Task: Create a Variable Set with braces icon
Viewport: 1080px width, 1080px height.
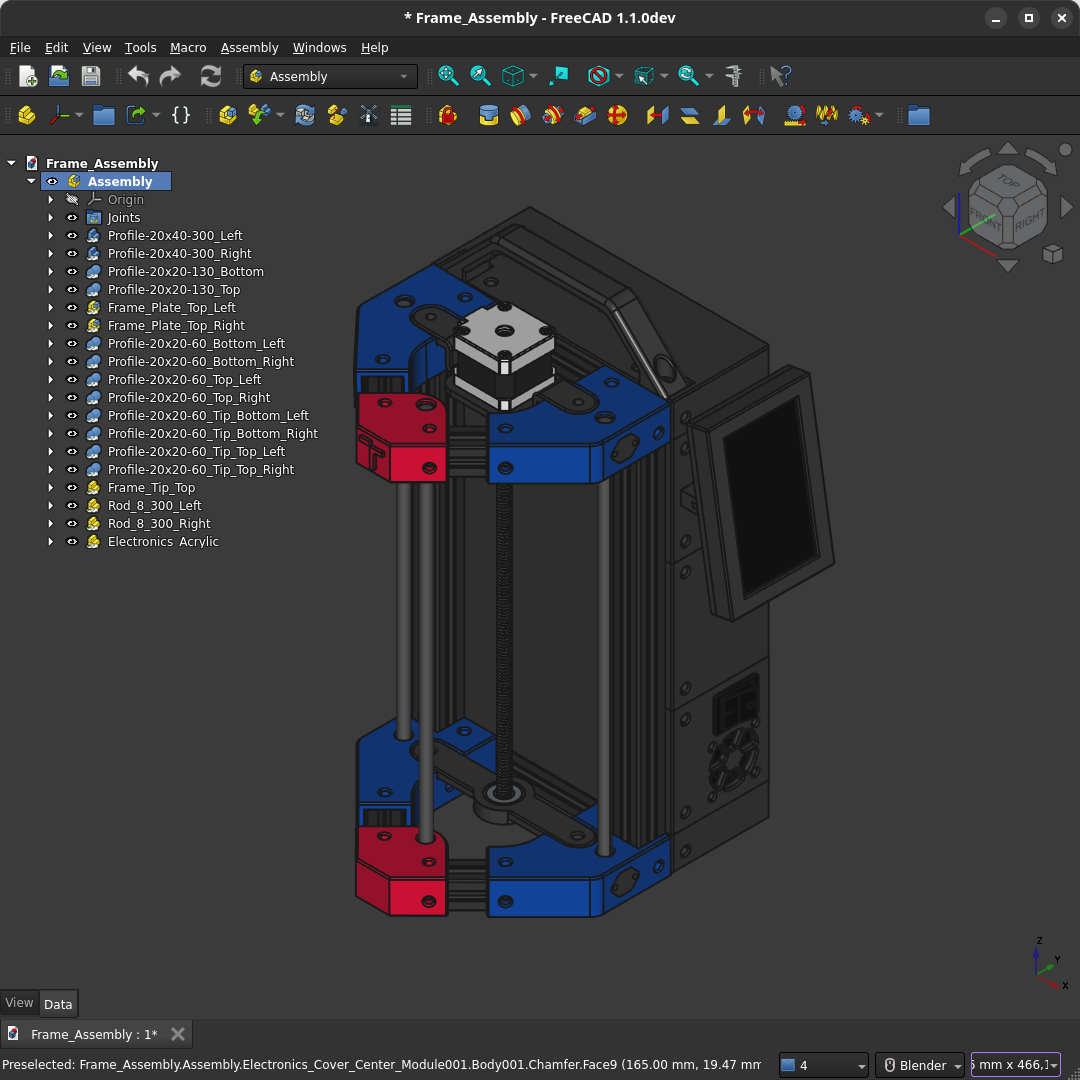Action: click(x=180, y=115)
